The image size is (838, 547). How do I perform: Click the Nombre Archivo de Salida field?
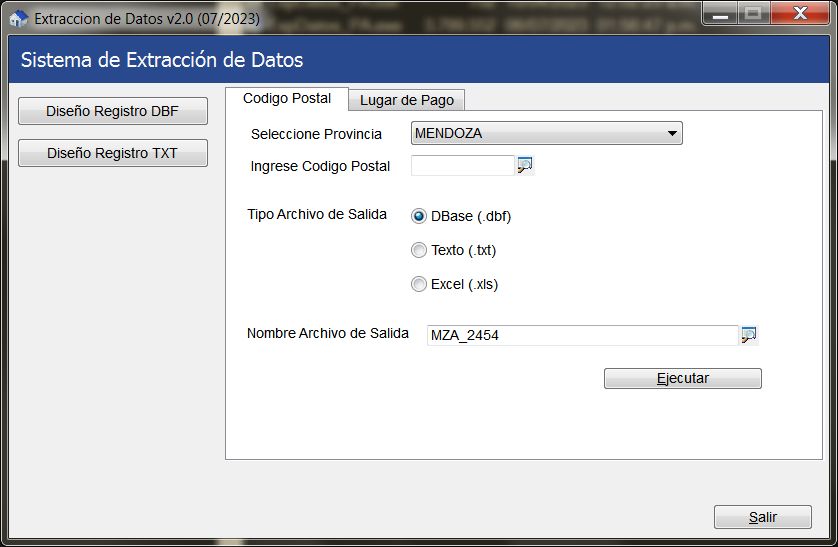[x=583, y=335]
